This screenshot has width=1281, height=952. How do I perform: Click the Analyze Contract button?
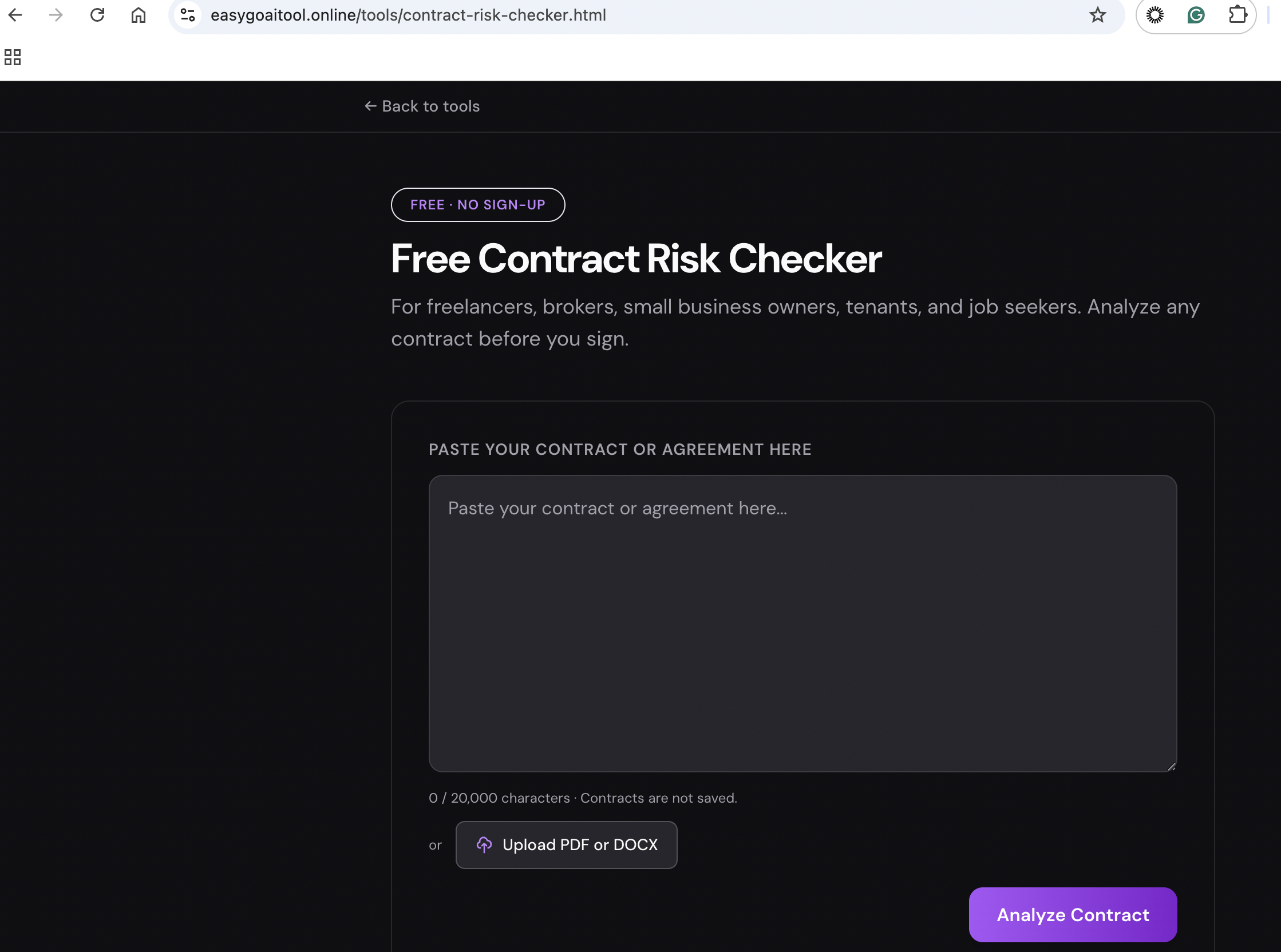tap(1072, 915)
